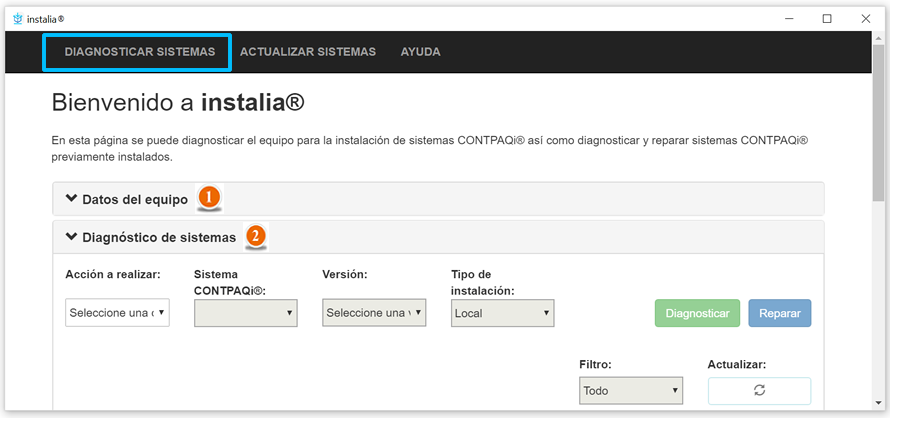
Task: Open the Acción a realizar dropdown
Action: [x=117, y=313]
